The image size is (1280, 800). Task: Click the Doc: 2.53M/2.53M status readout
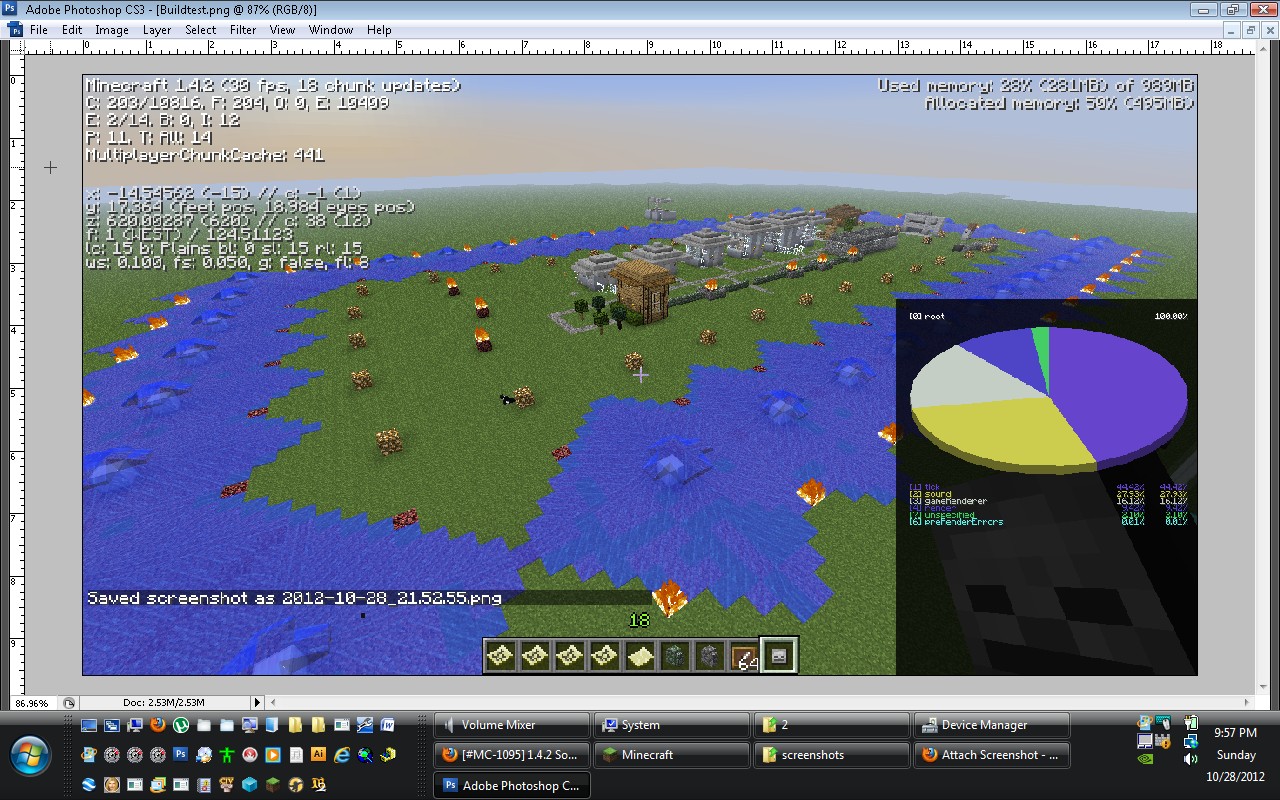(x=164, y=703)
